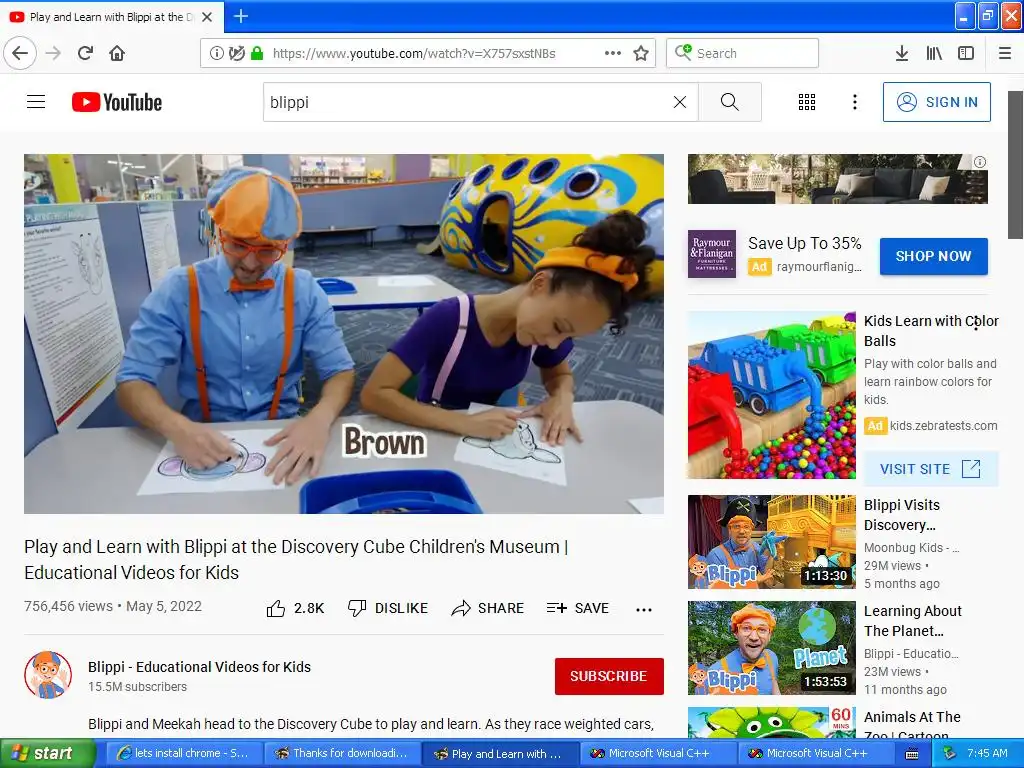Open the Blippi - Educational Videos for Kids channel name

(x=199, y=667)
